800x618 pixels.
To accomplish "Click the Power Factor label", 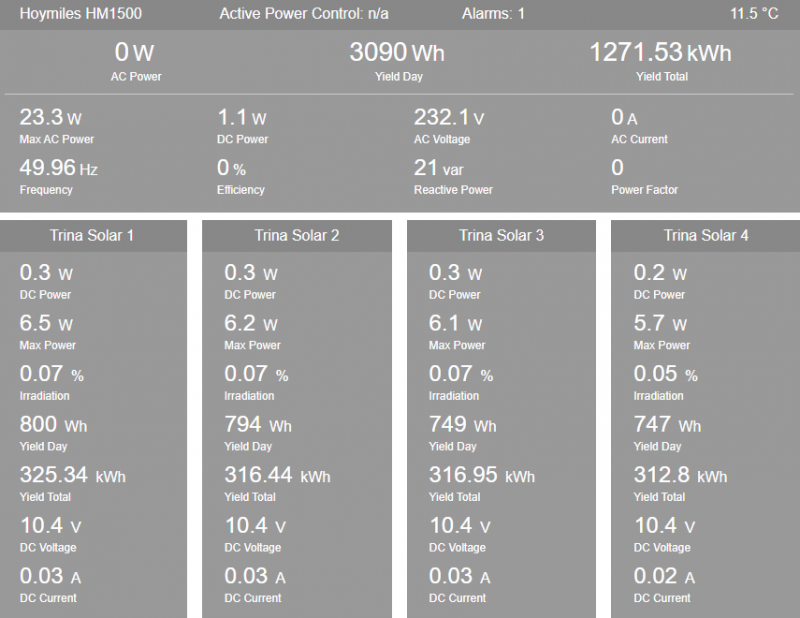I will [x=644, y=189].
